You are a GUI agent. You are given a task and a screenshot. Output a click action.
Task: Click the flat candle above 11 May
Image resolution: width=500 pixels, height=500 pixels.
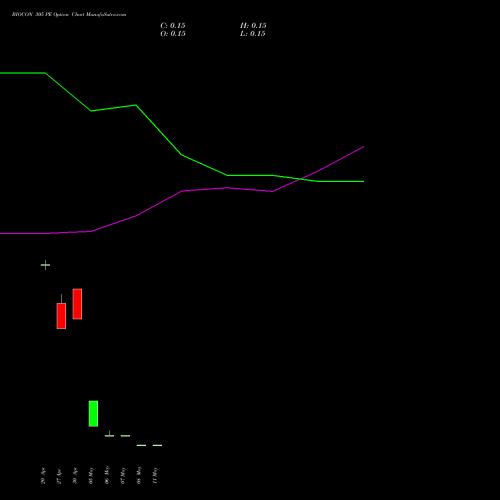[157, 445]
